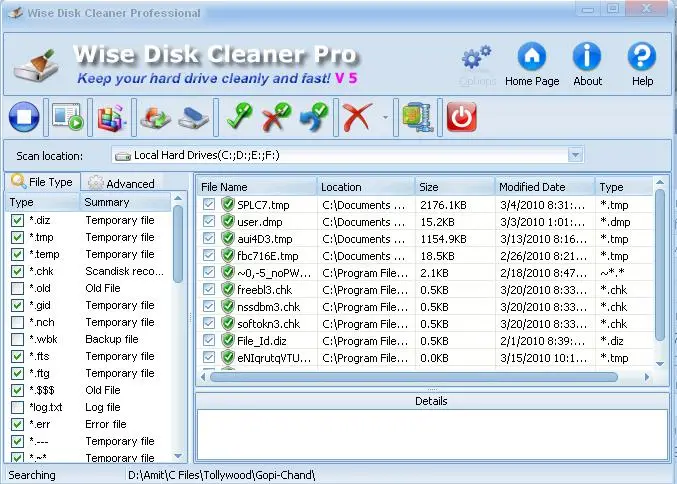Sort results by Location column
This screenshot has height=484, width=677.
(366, 187)
